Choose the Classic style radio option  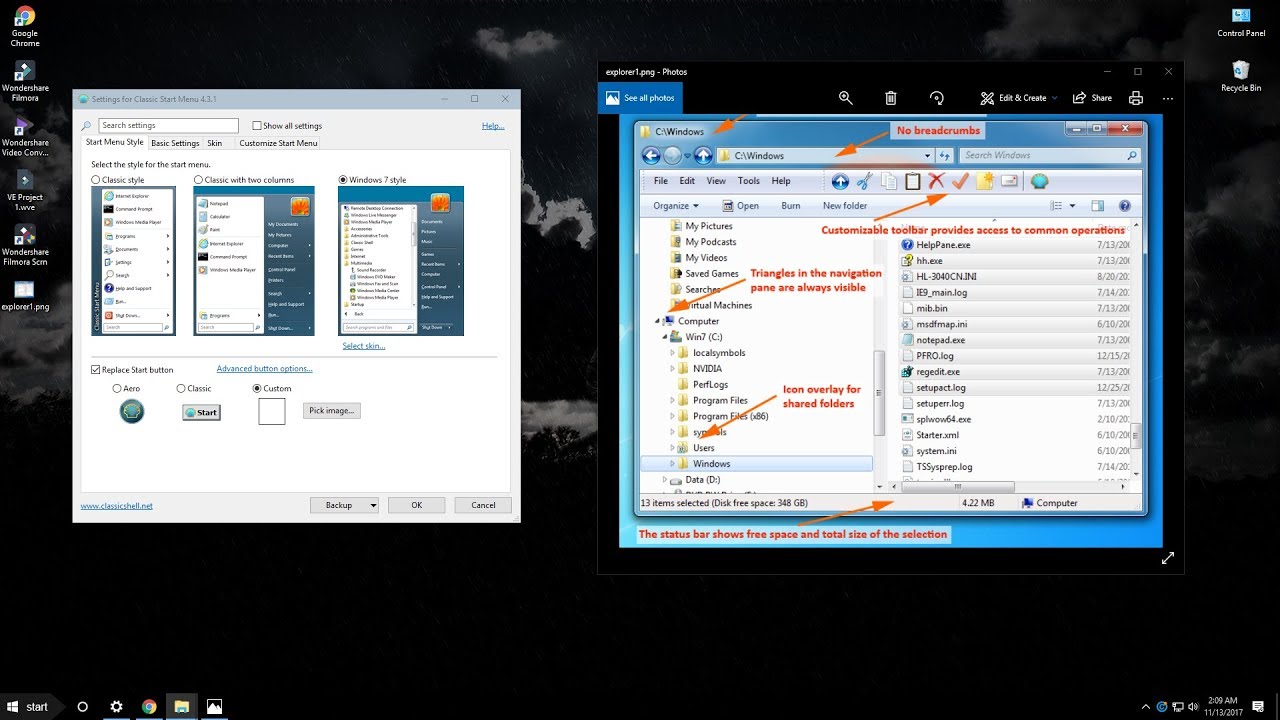(96, 180)
